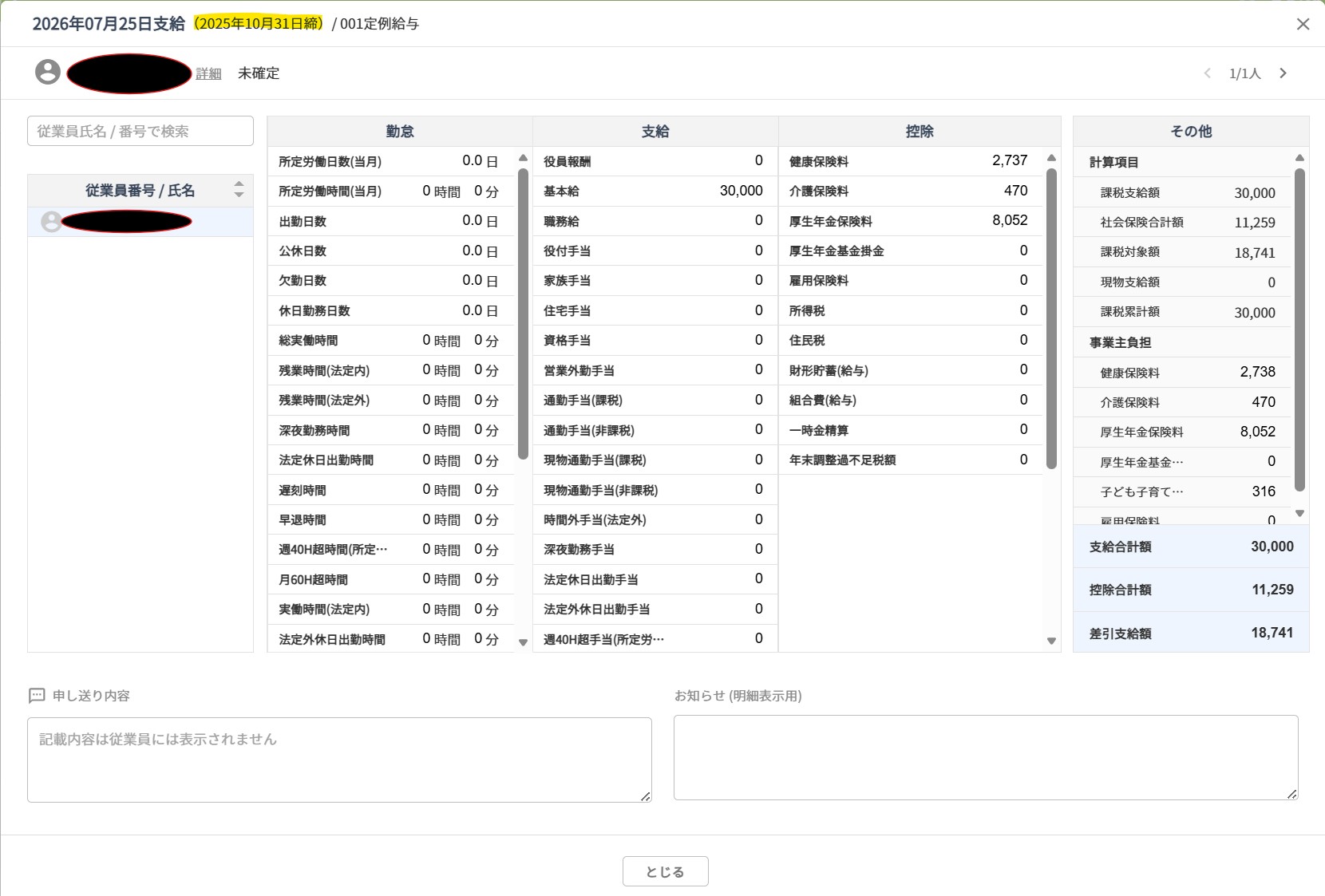Close the payroll dialog with X
Screen dimensions: 1325x896
tap(1303, 24)
